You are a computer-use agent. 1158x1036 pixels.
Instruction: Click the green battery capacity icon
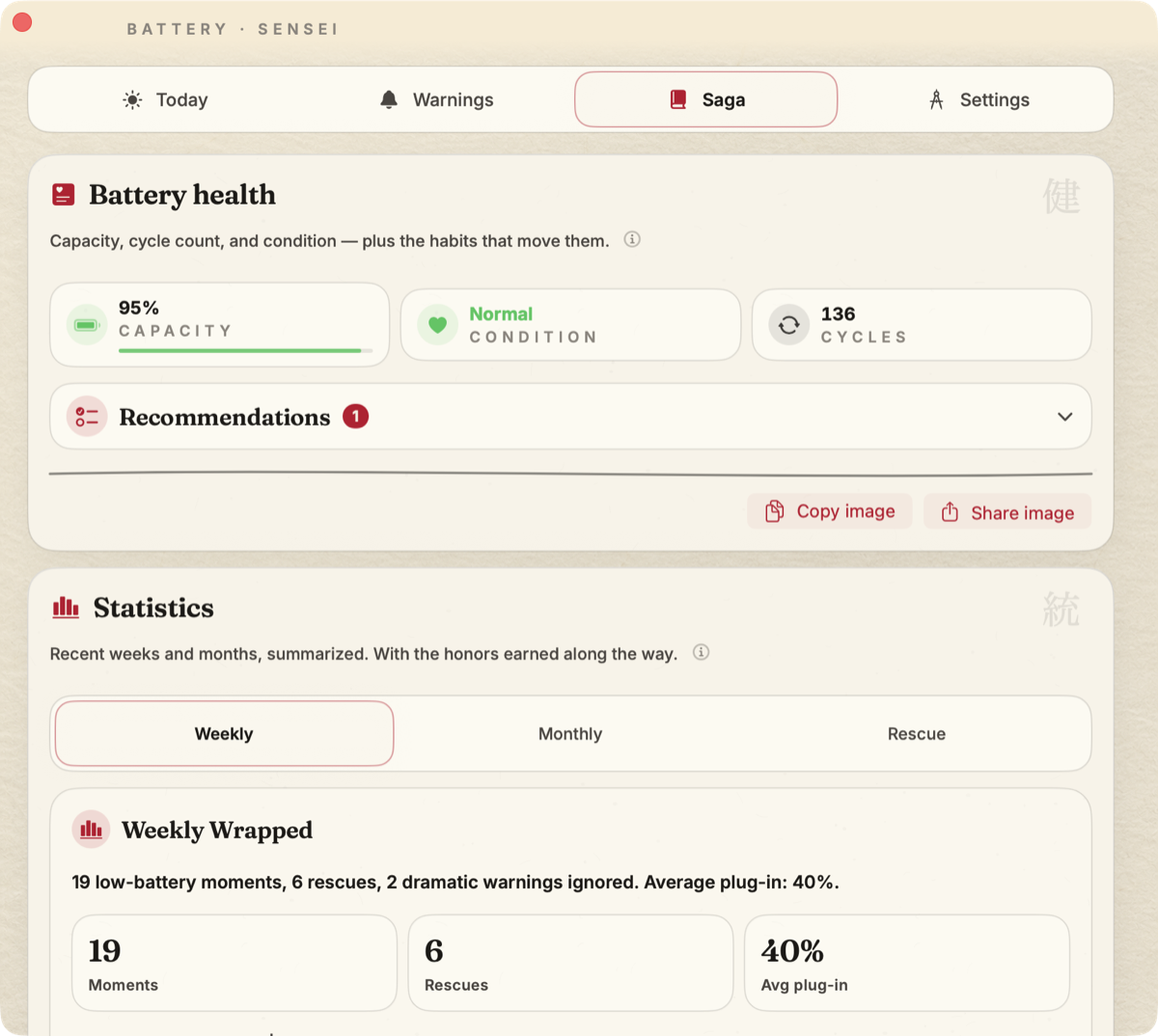pos(87,325)
